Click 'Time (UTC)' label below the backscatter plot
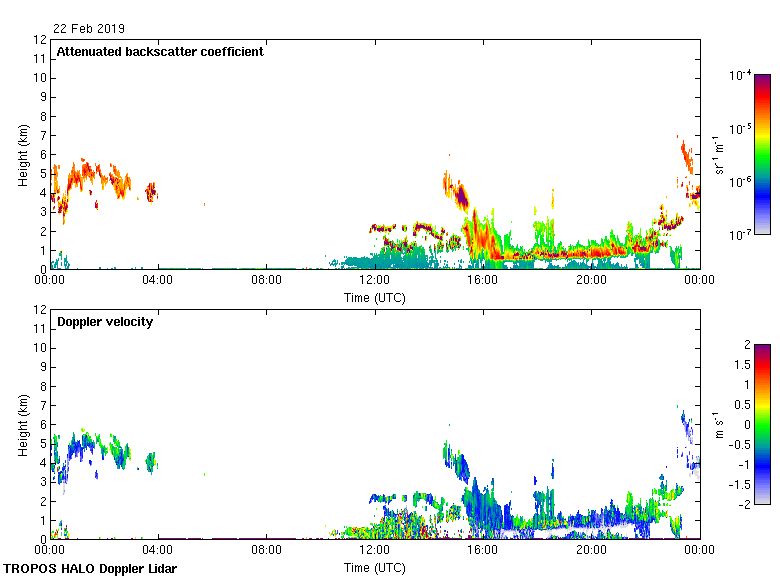This screenshot has width=780, height=580. tap(374, 298)
